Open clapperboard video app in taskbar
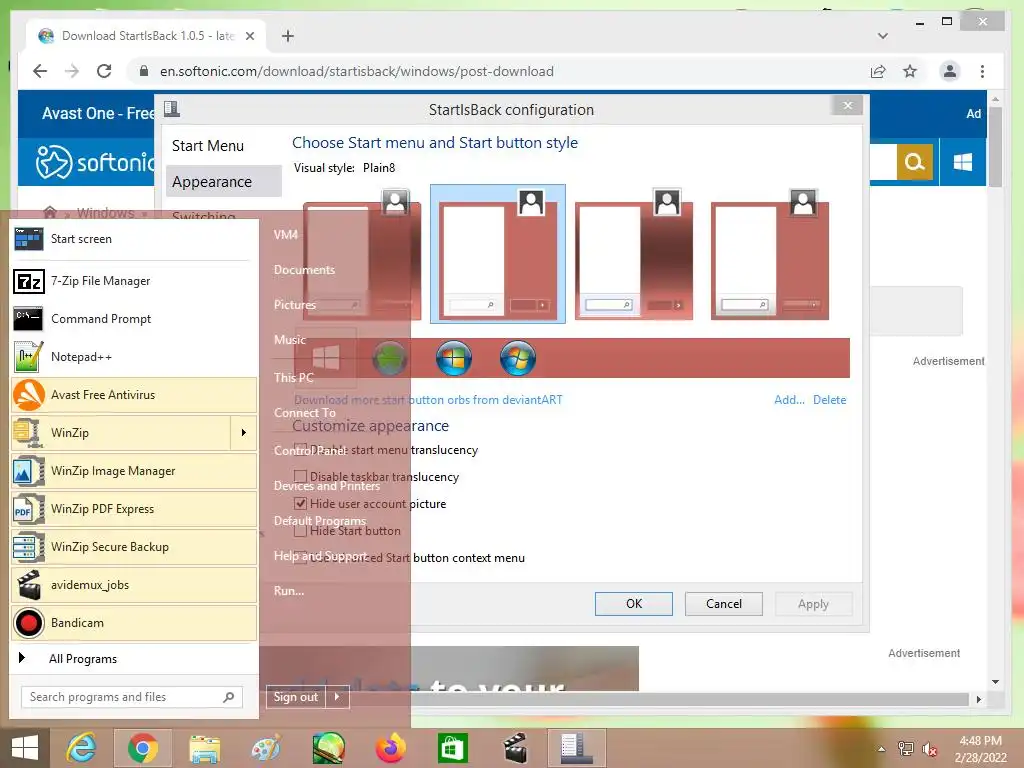Image resolution: width=1024 pixels, height=768 pixels. (x=514, y=748)
